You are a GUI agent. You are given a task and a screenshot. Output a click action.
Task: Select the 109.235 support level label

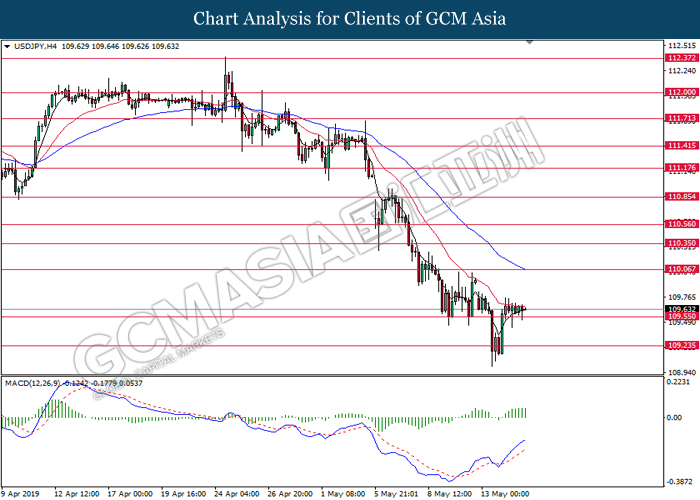[x=681, y=346]
